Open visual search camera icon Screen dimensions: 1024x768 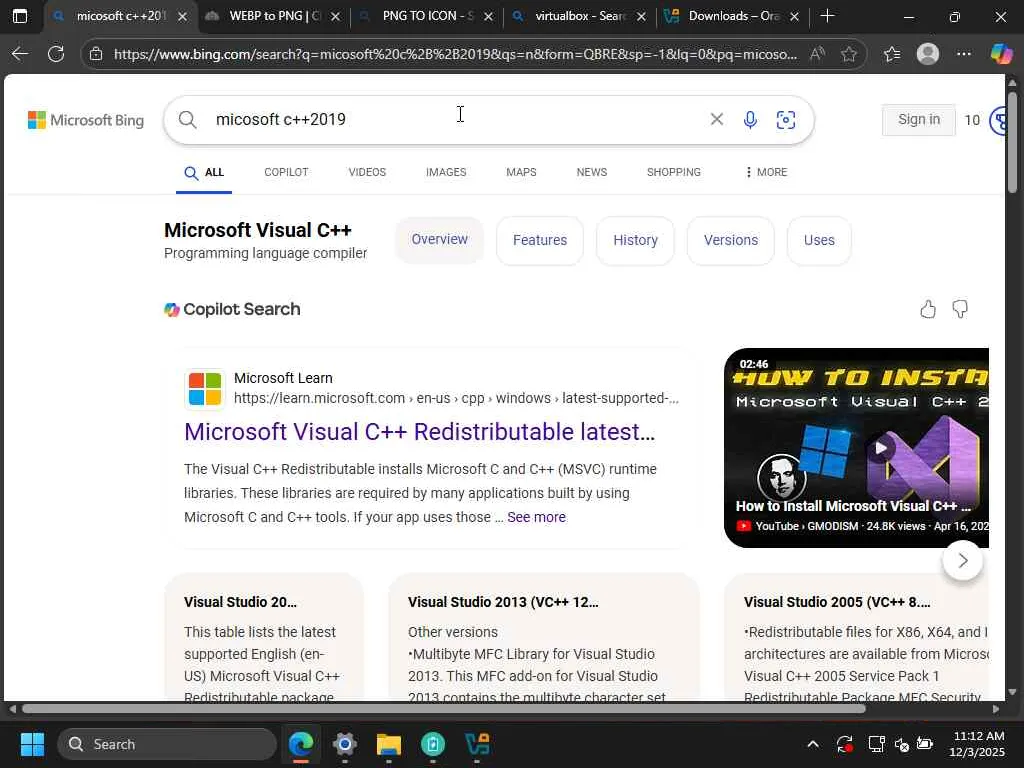pos(786,120)
